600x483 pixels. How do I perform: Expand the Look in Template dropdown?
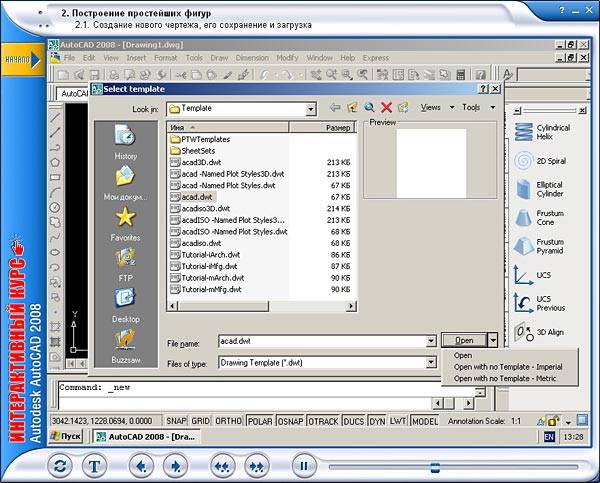[311, 109]
